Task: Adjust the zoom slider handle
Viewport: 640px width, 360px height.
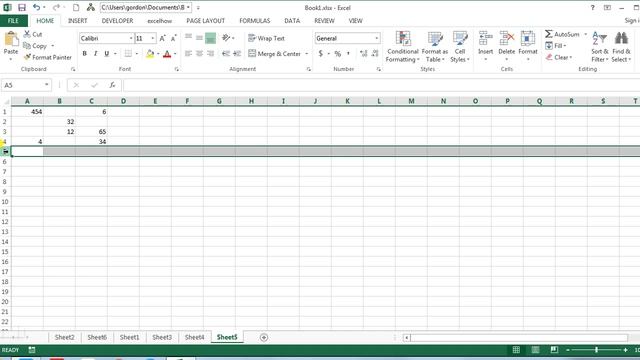Action: click(596, 350)
